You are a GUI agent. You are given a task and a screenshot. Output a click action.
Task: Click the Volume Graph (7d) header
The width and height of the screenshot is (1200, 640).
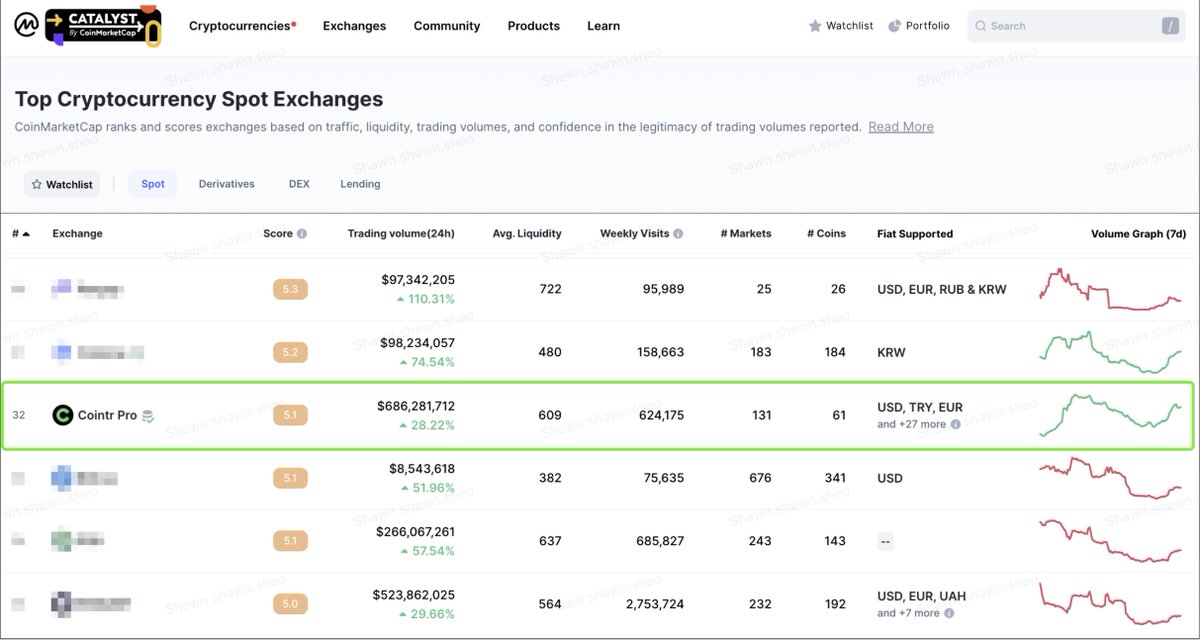(x=1138, y=234)
